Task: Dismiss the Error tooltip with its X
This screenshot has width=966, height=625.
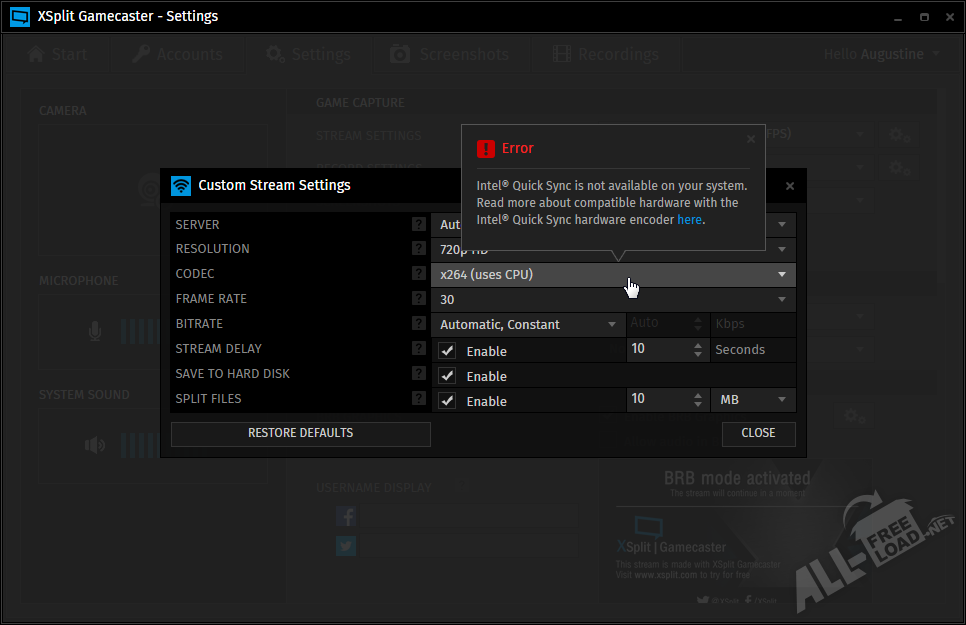Action: (751, 140)
